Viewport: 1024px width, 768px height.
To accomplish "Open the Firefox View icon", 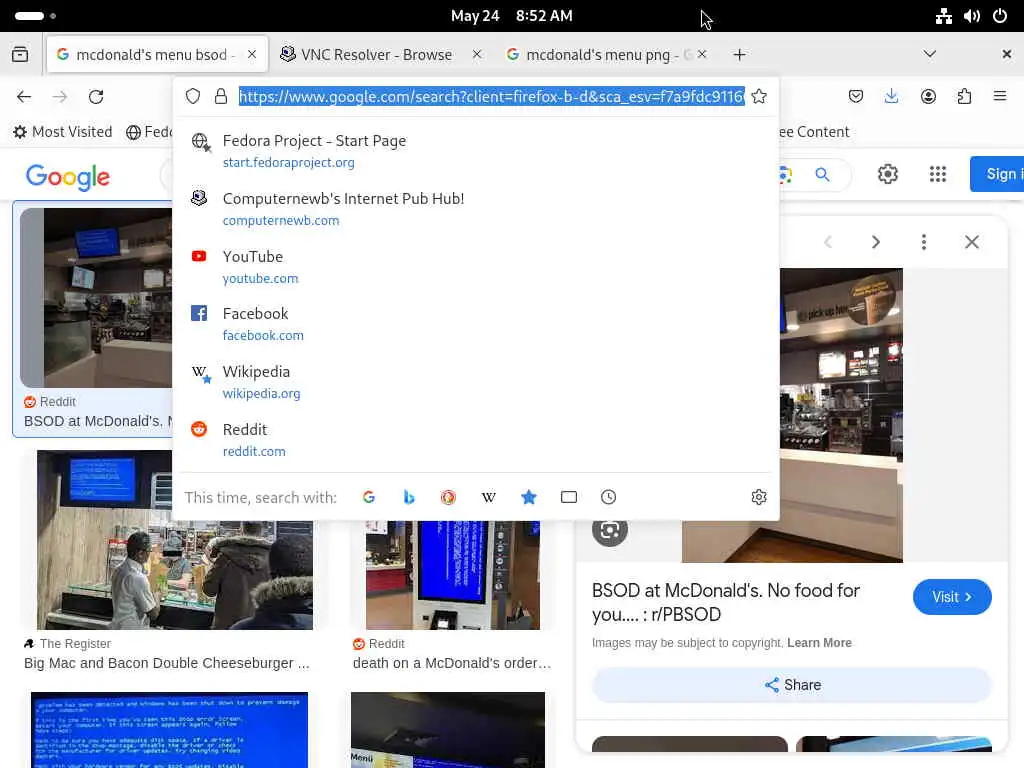I will coord(20,54).
